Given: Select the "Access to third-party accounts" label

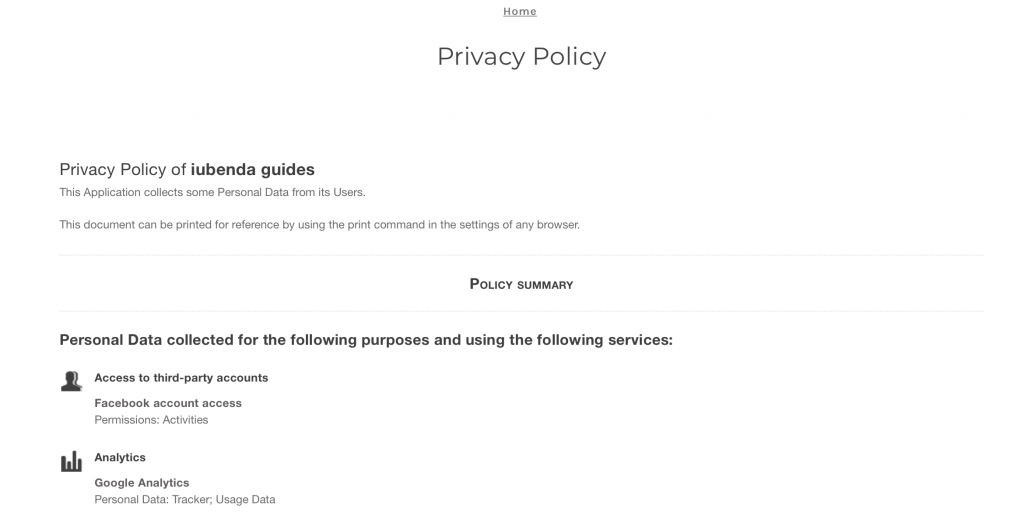Looking at the screenshot, I should pos(181,378).
